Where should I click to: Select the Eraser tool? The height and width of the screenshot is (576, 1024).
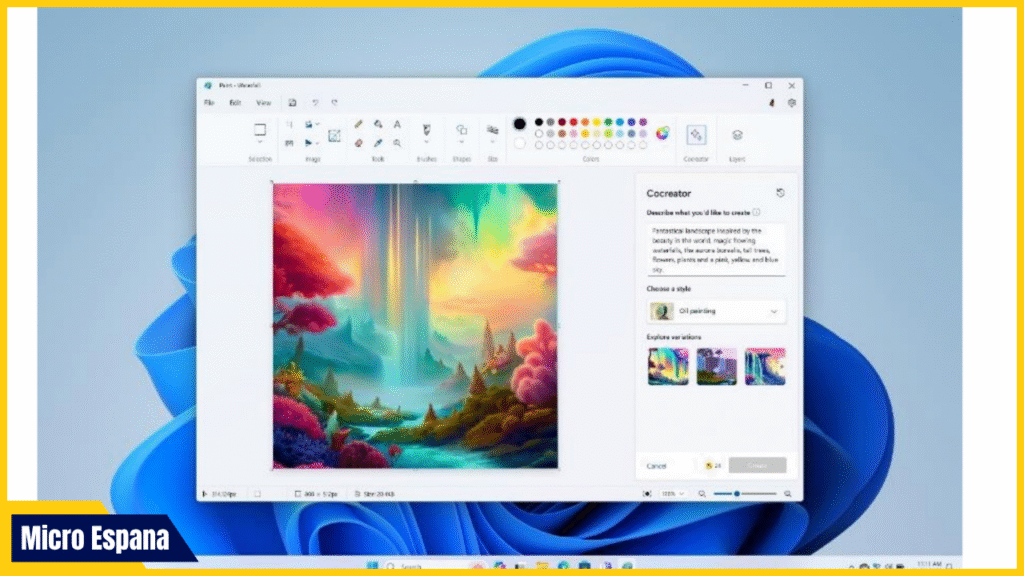(x=358, y=143)
